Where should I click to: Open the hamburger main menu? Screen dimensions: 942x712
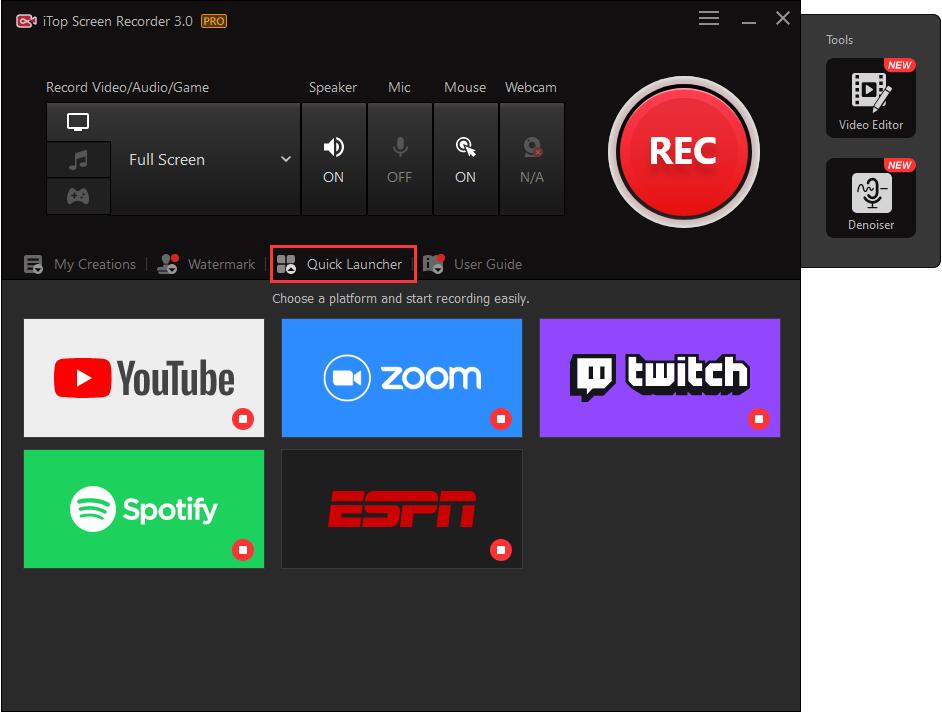(x=709, y=18)
